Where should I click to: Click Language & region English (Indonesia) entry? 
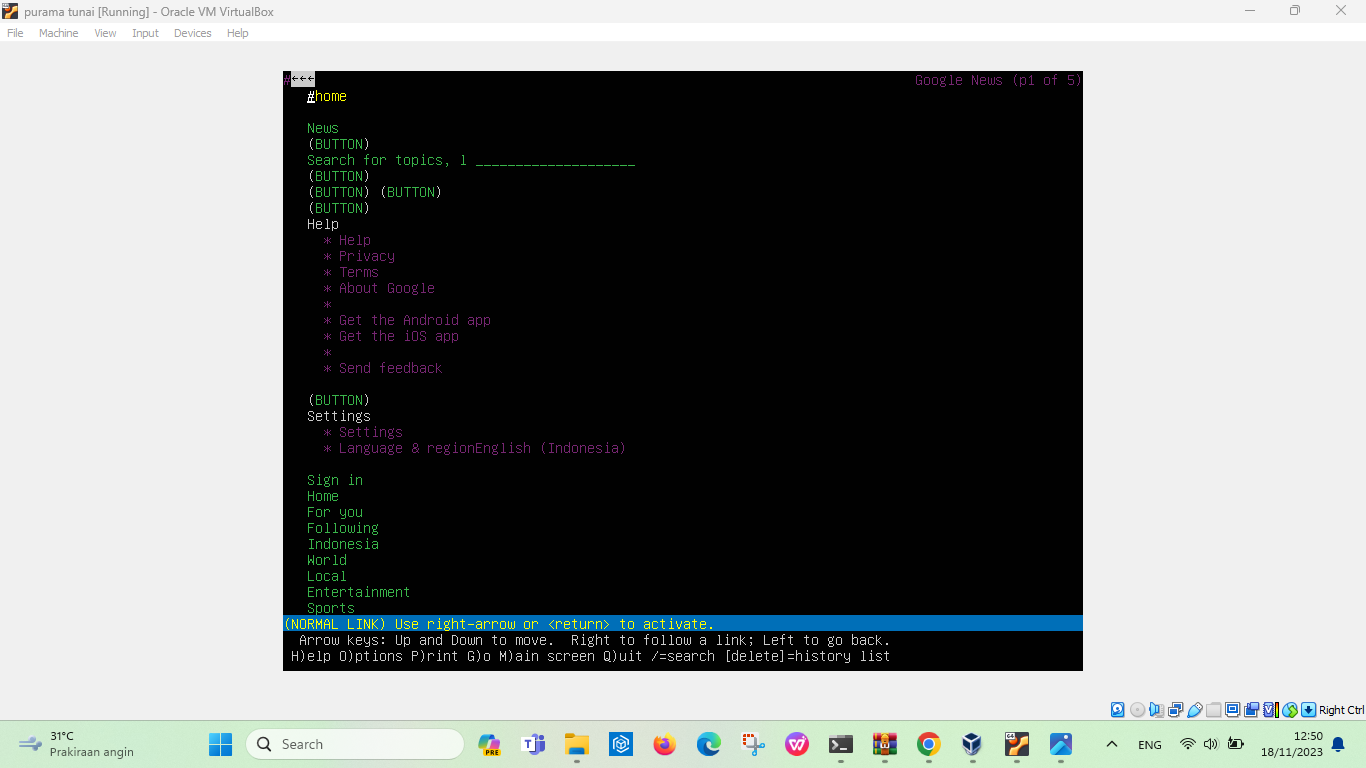483,448
